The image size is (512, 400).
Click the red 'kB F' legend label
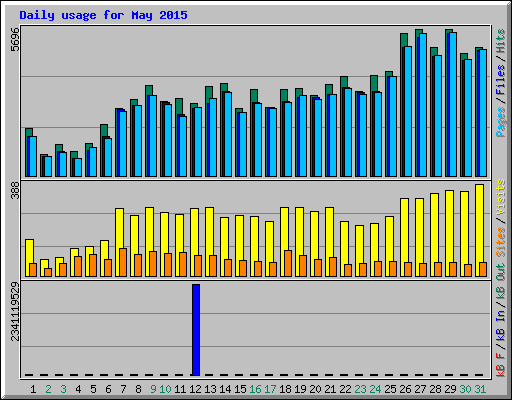tap(500, 365)
